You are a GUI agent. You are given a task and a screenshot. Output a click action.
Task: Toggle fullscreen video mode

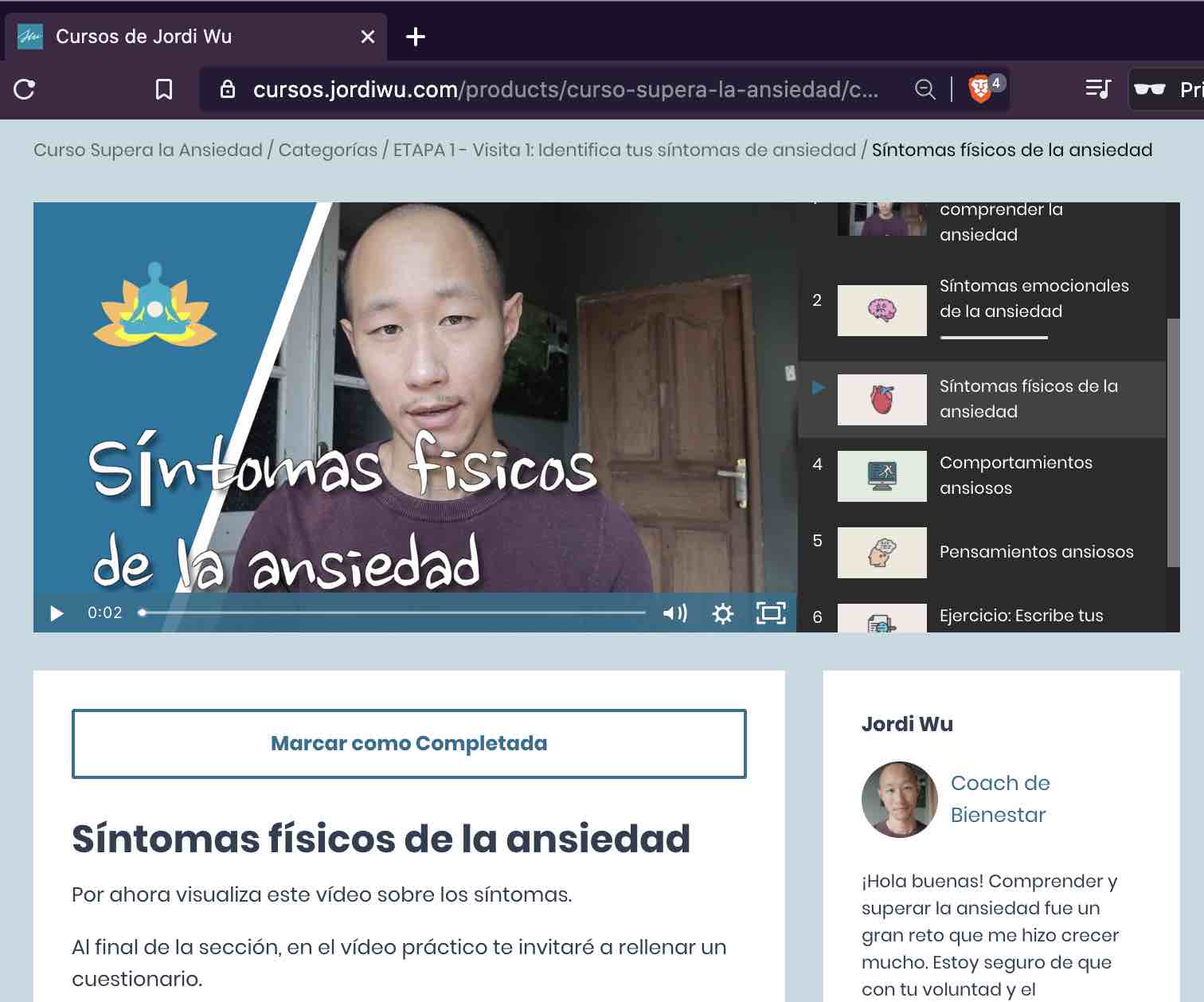pyautogui.click(x=771, y=613)
